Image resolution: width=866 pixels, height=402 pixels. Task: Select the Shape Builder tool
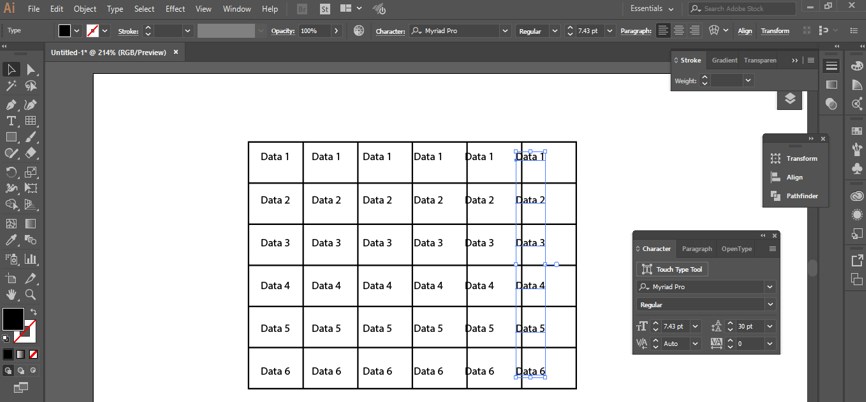[11, 205]
